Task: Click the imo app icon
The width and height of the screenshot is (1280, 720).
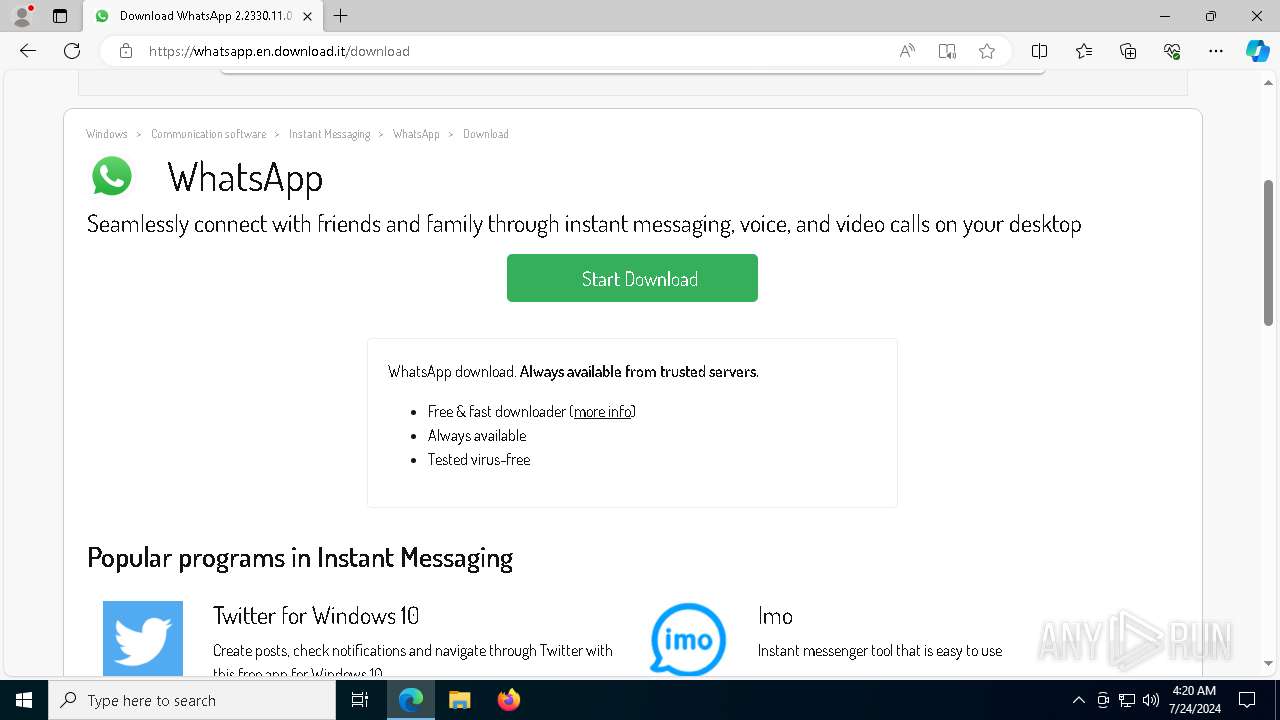Action: [x=688, y=638]
